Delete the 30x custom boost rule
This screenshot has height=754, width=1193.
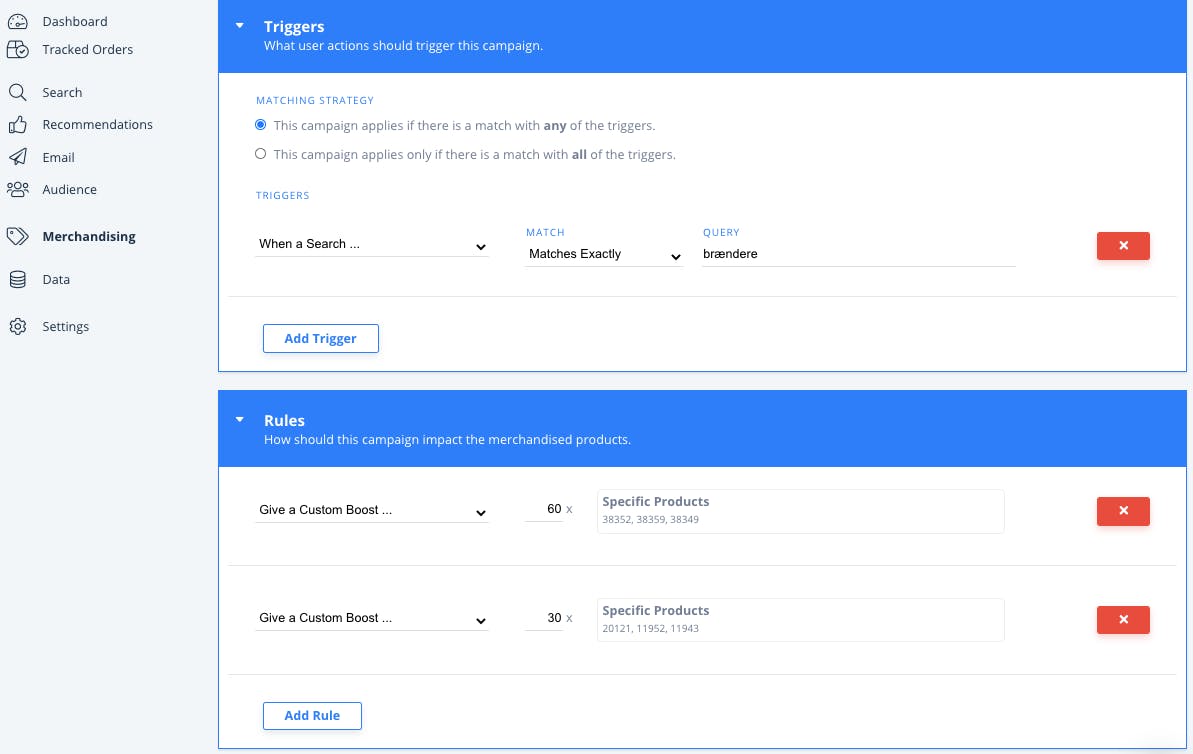tap(1123, 620)
